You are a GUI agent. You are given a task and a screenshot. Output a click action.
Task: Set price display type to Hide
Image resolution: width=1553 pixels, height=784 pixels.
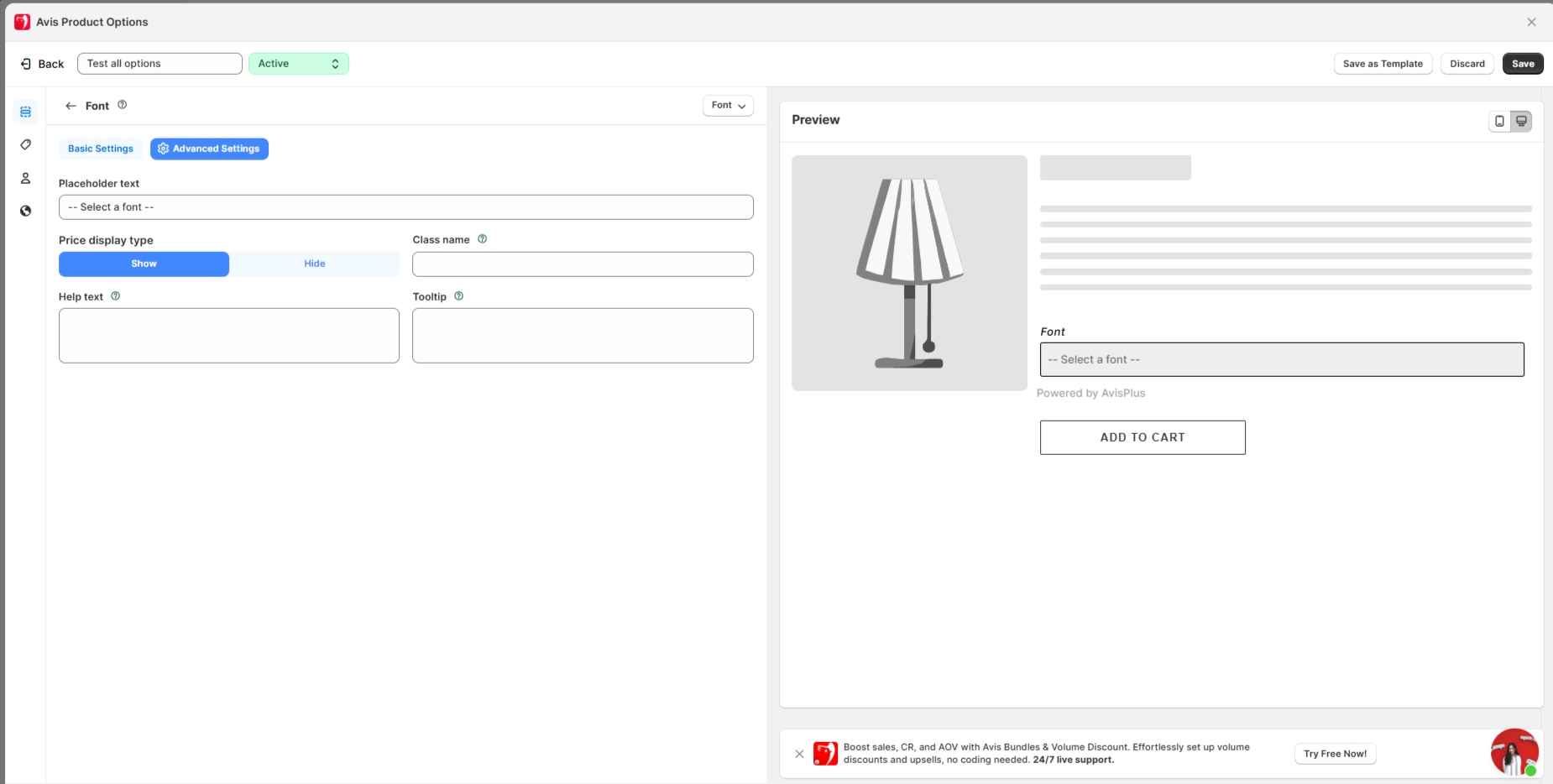coord(315,264)
